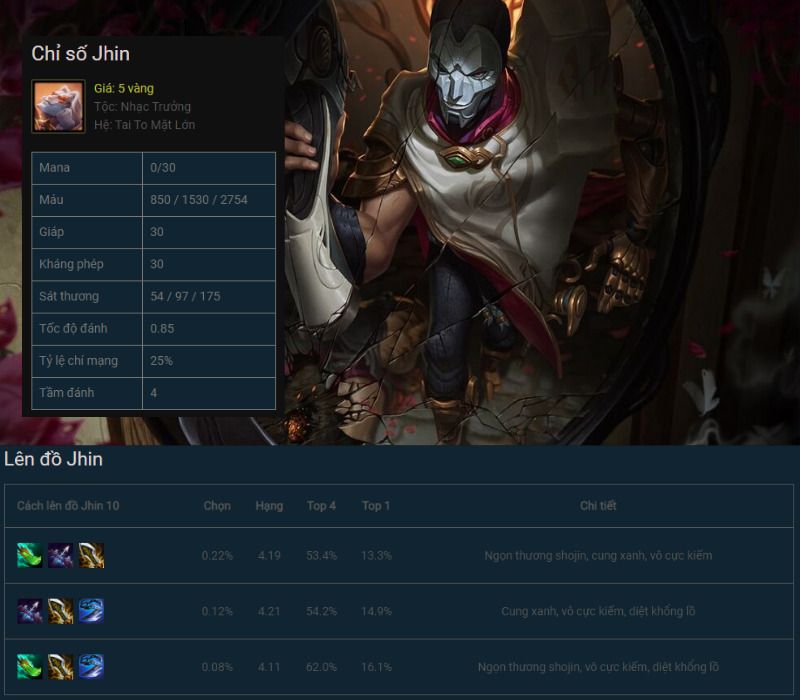Sort builds by Hạng column header

point(269,506)
